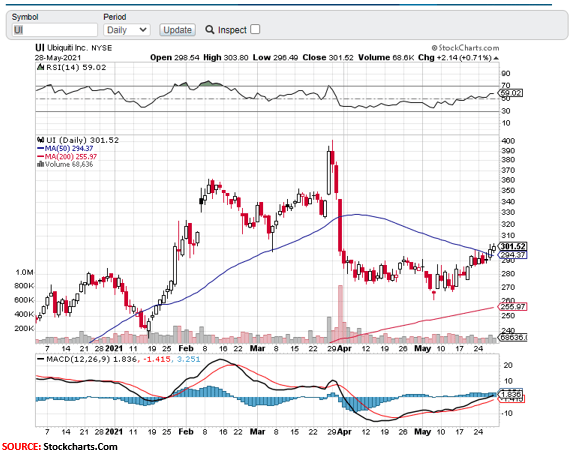
Task: Click the 1.836 MACD value tag
Action: (x=510, y=394)
